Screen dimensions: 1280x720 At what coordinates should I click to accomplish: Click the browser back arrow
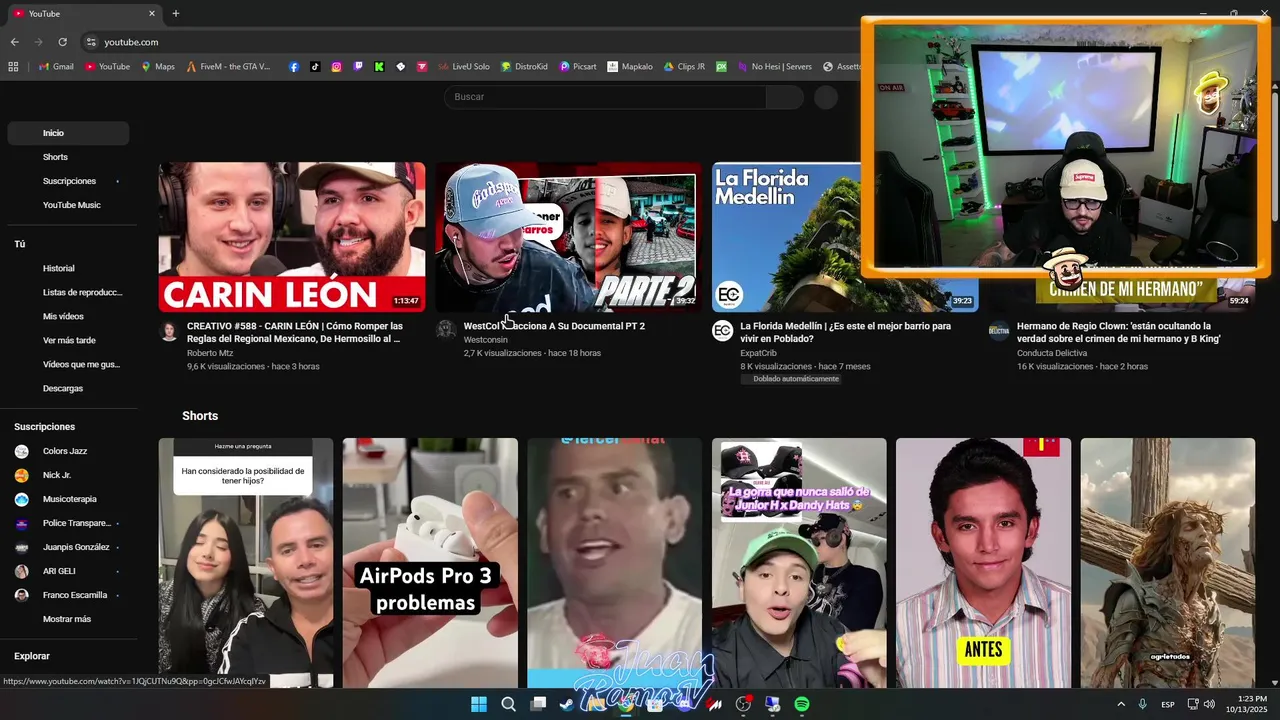click(14, 42)
